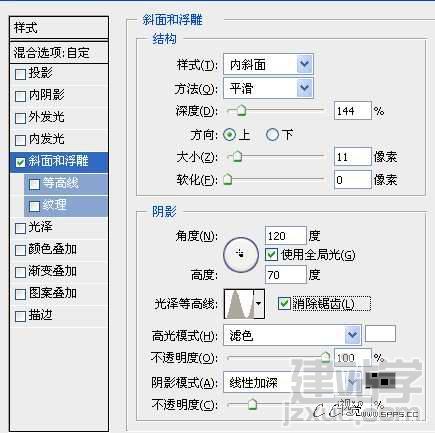Open the 光泽等高线 contour thumbnail picker
This screenshot has height=433, width=435.
[240, 304]
